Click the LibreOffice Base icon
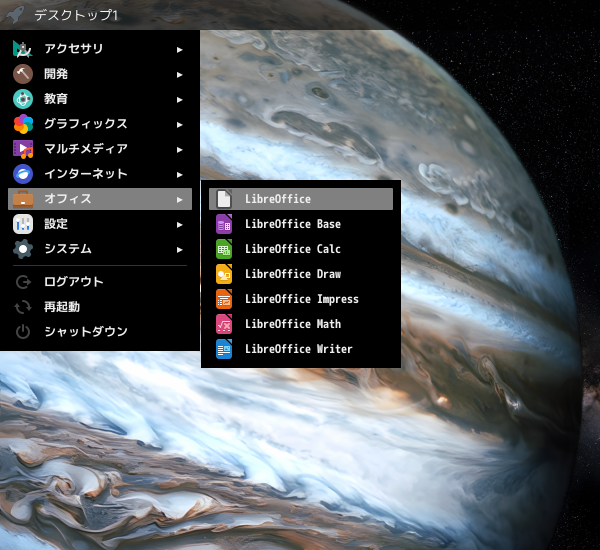Image resolution: width=600 pixels, height=550 pixels. click(224, 224)
